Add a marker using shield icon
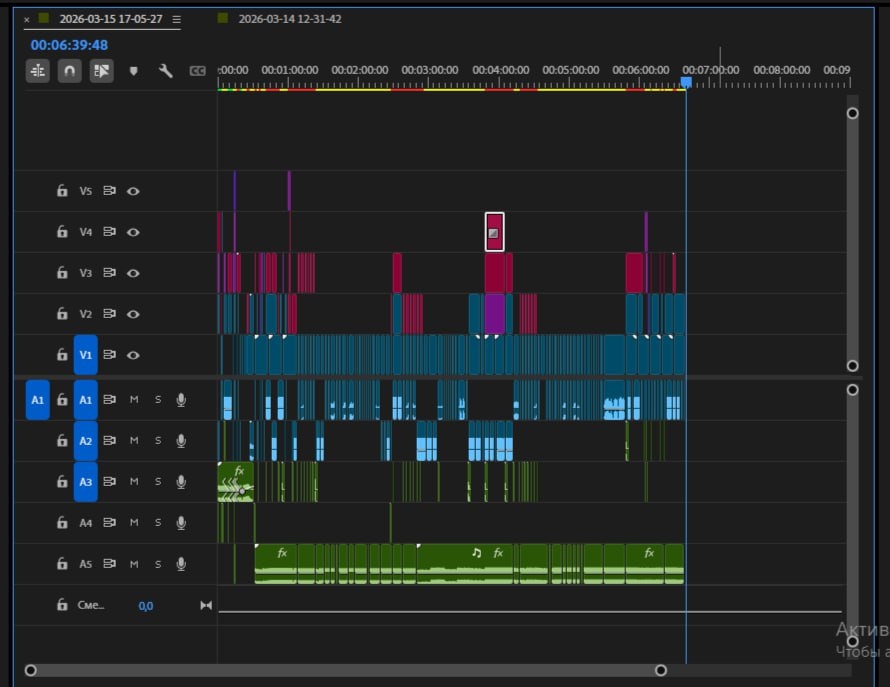The width and height of the screenshot is (890, 687). [134, 71]
